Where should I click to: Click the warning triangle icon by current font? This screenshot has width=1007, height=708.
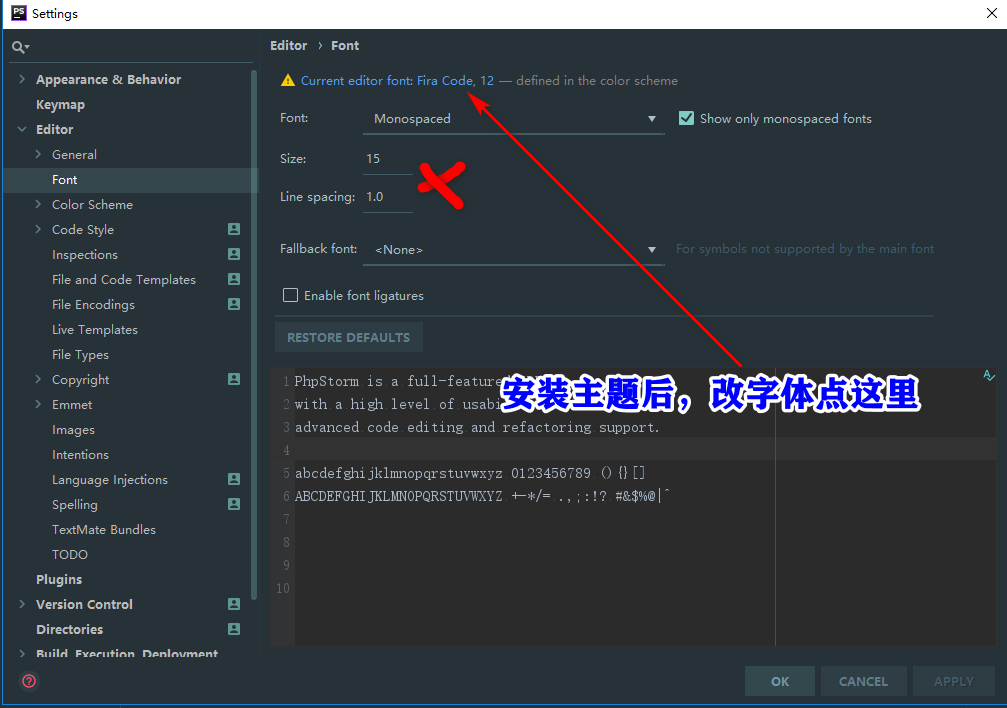point(288,80)
